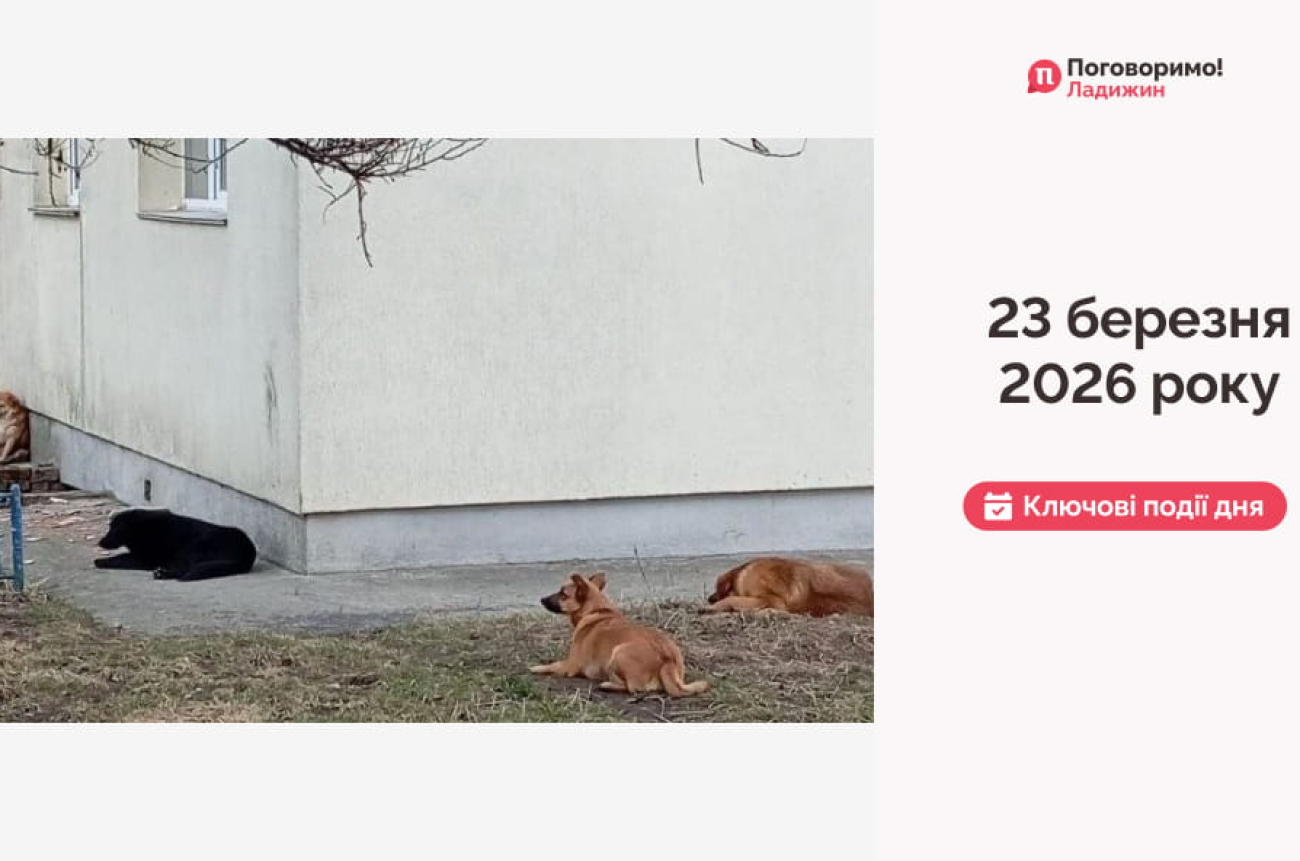Screen dimensions: 1300x861
Task: Click the calendar icon in the red badge
Action: [997, 506]
